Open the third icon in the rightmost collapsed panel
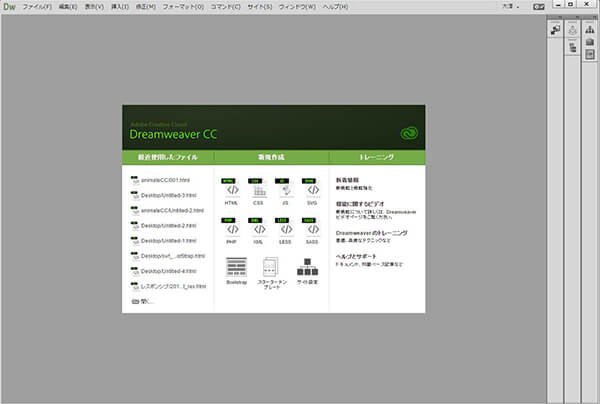Viewport: 600px width, 404px height. [590, 54]
